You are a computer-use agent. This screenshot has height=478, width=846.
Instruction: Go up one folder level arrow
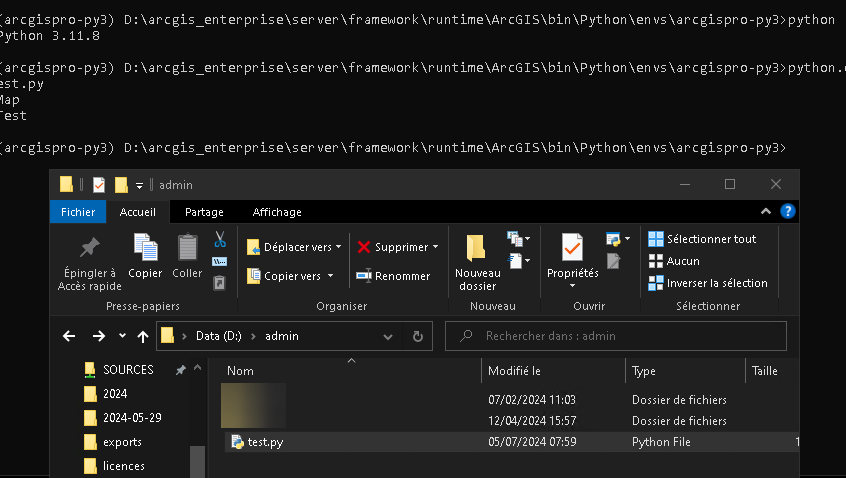coord(143,336)
